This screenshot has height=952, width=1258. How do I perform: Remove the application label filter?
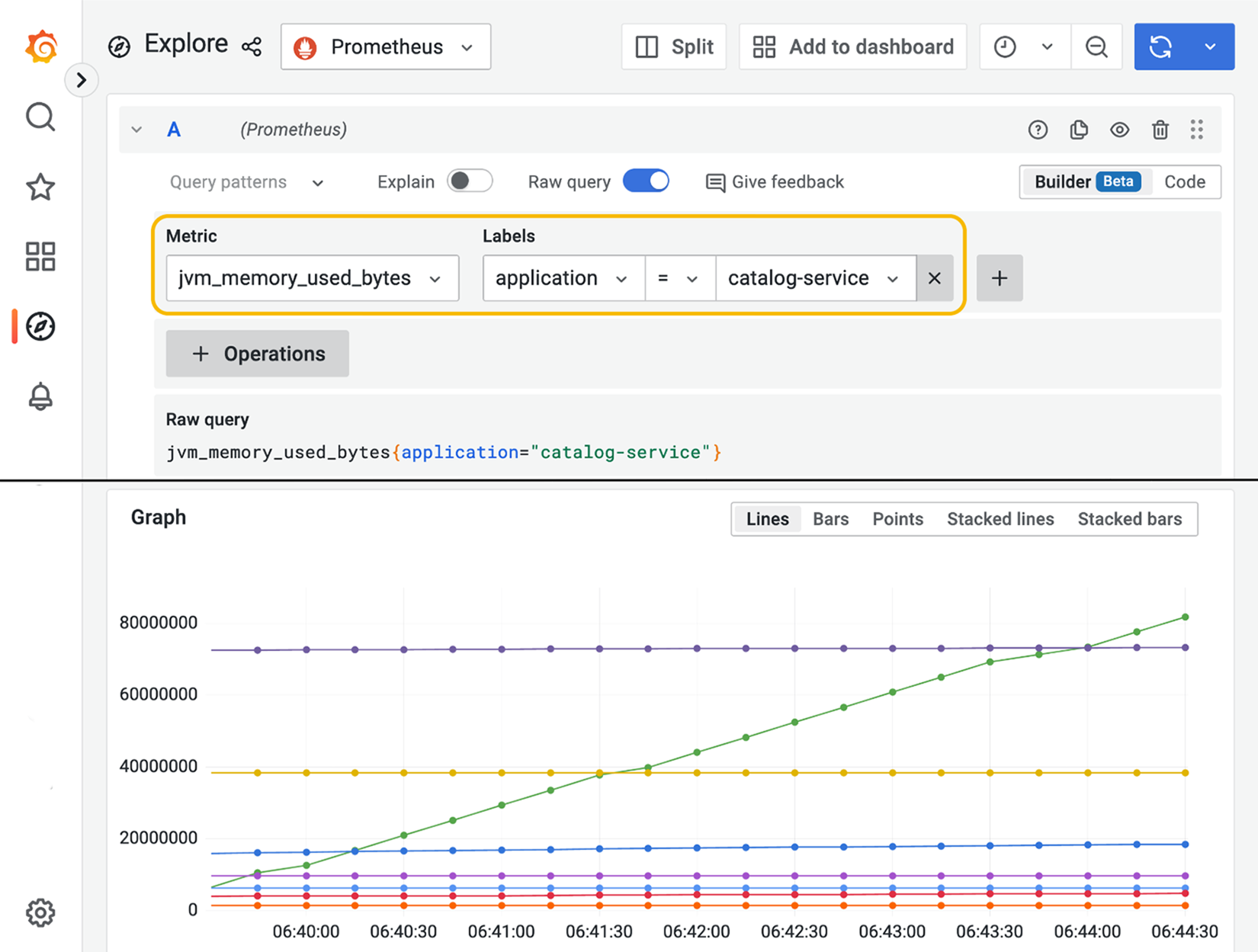pyautogui.click(x=935, y=278)
